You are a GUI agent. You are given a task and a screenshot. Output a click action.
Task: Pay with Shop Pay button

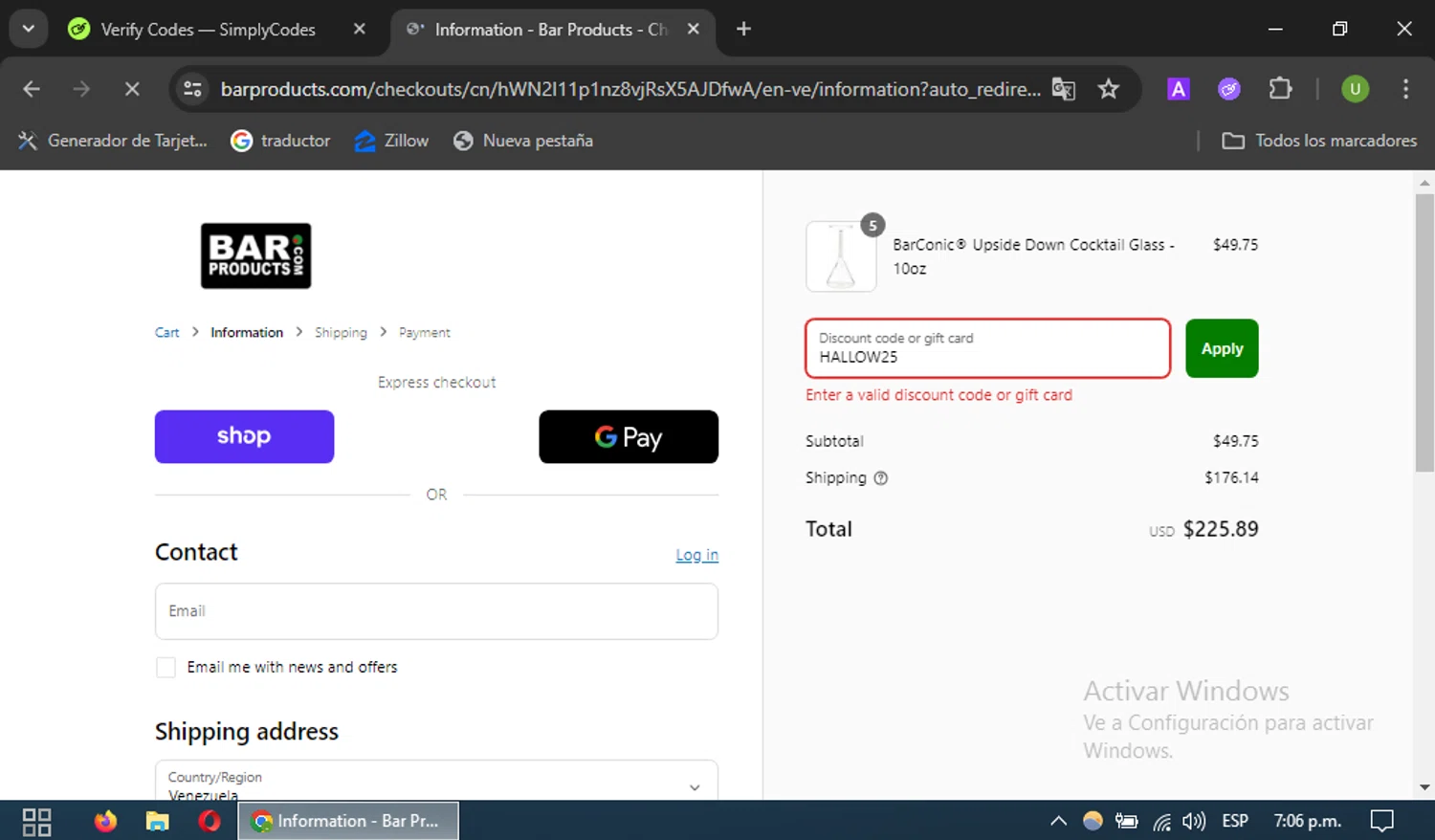tap(244, 436)
